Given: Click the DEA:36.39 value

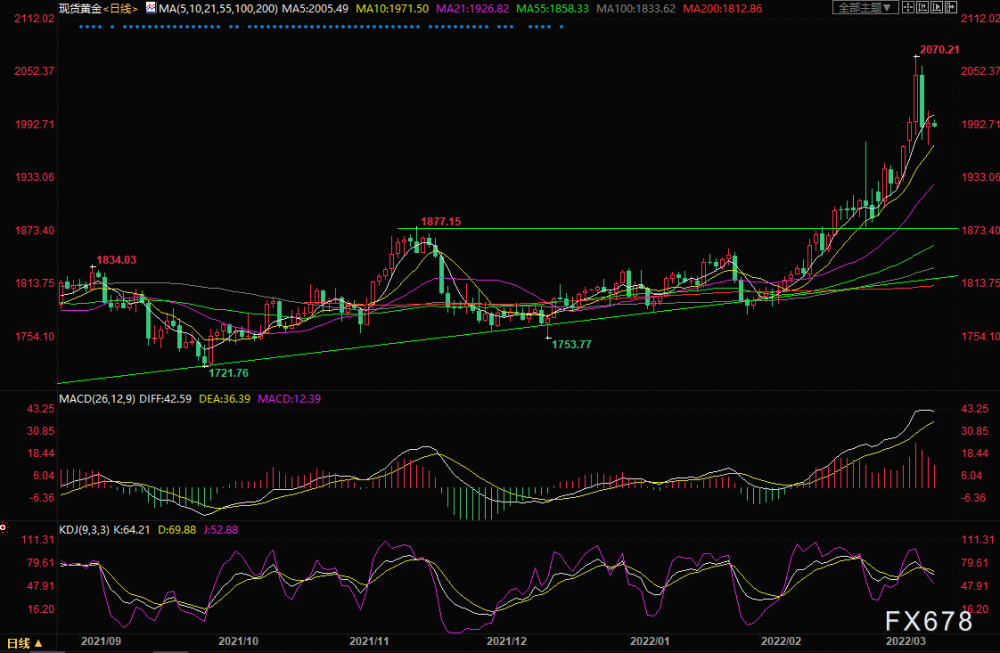Looking at the screenshot, I should 224,399.
